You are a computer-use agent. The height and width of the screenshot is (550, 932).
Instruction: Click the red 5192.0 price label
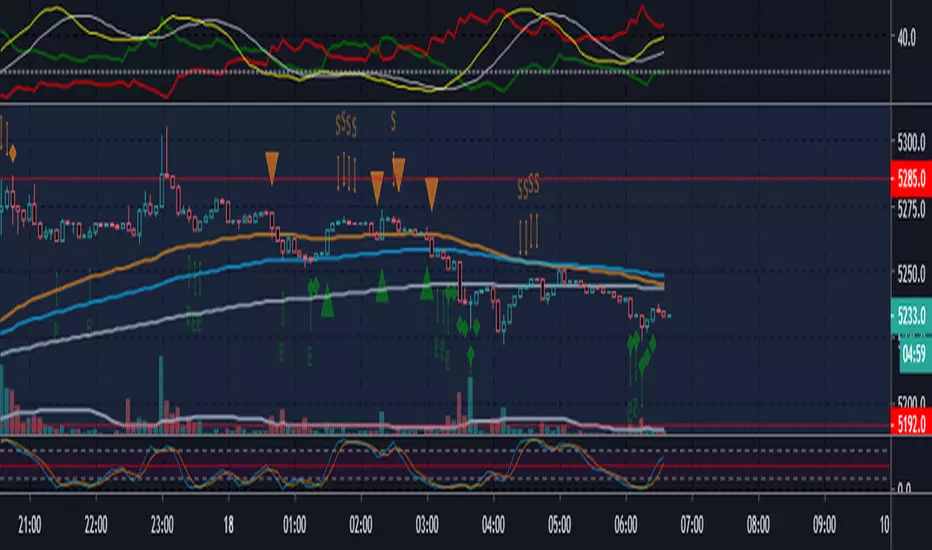[x=911, y=423]
